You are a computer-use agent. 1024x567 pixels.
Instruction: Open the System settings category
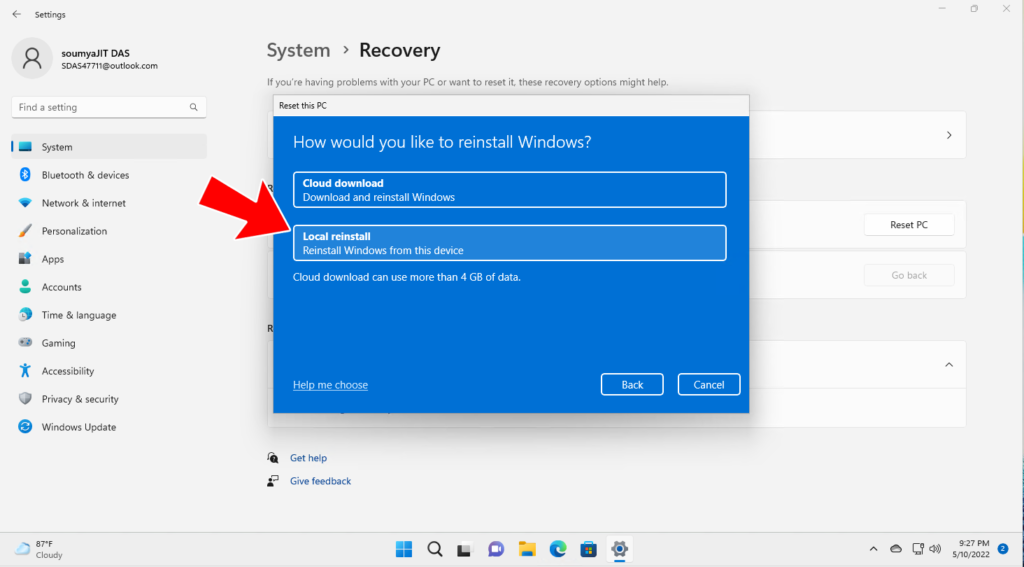tap(108, 147)
